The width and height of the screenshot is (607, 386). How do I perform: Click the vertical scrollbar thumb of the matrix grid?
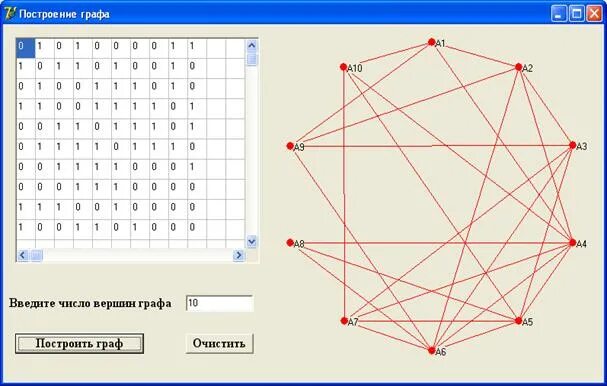[x=252, y=59]
